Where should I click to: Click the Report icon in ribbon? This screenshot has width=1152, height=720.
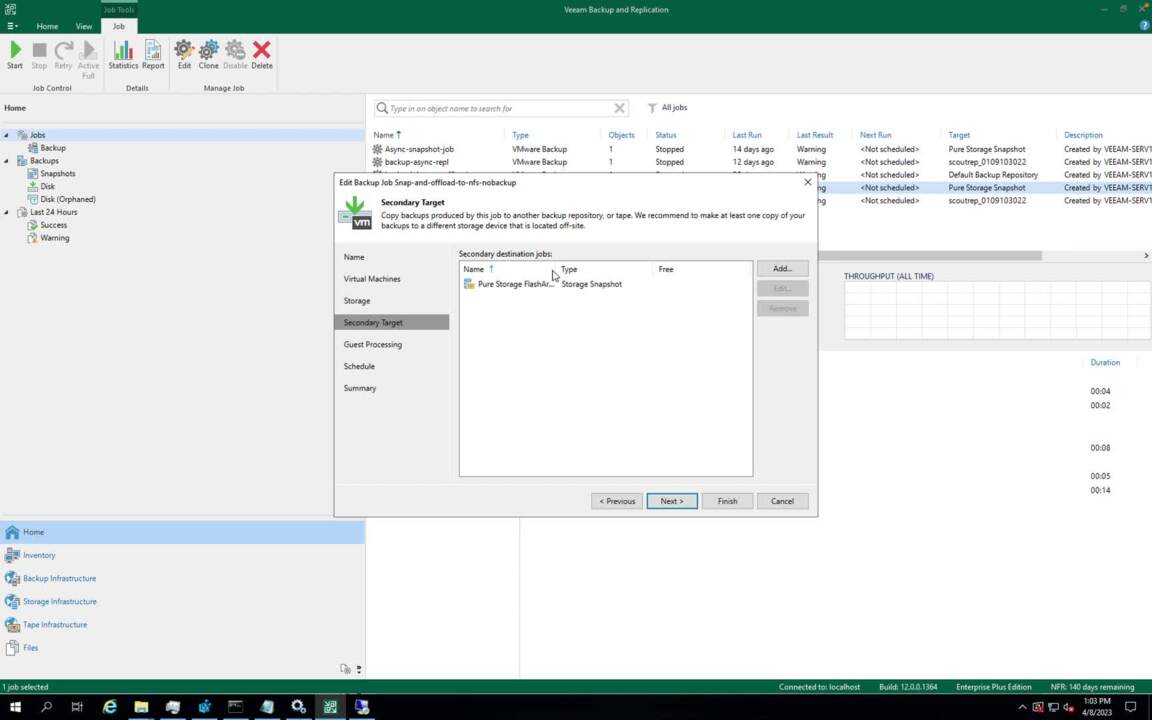pos(153,54)
